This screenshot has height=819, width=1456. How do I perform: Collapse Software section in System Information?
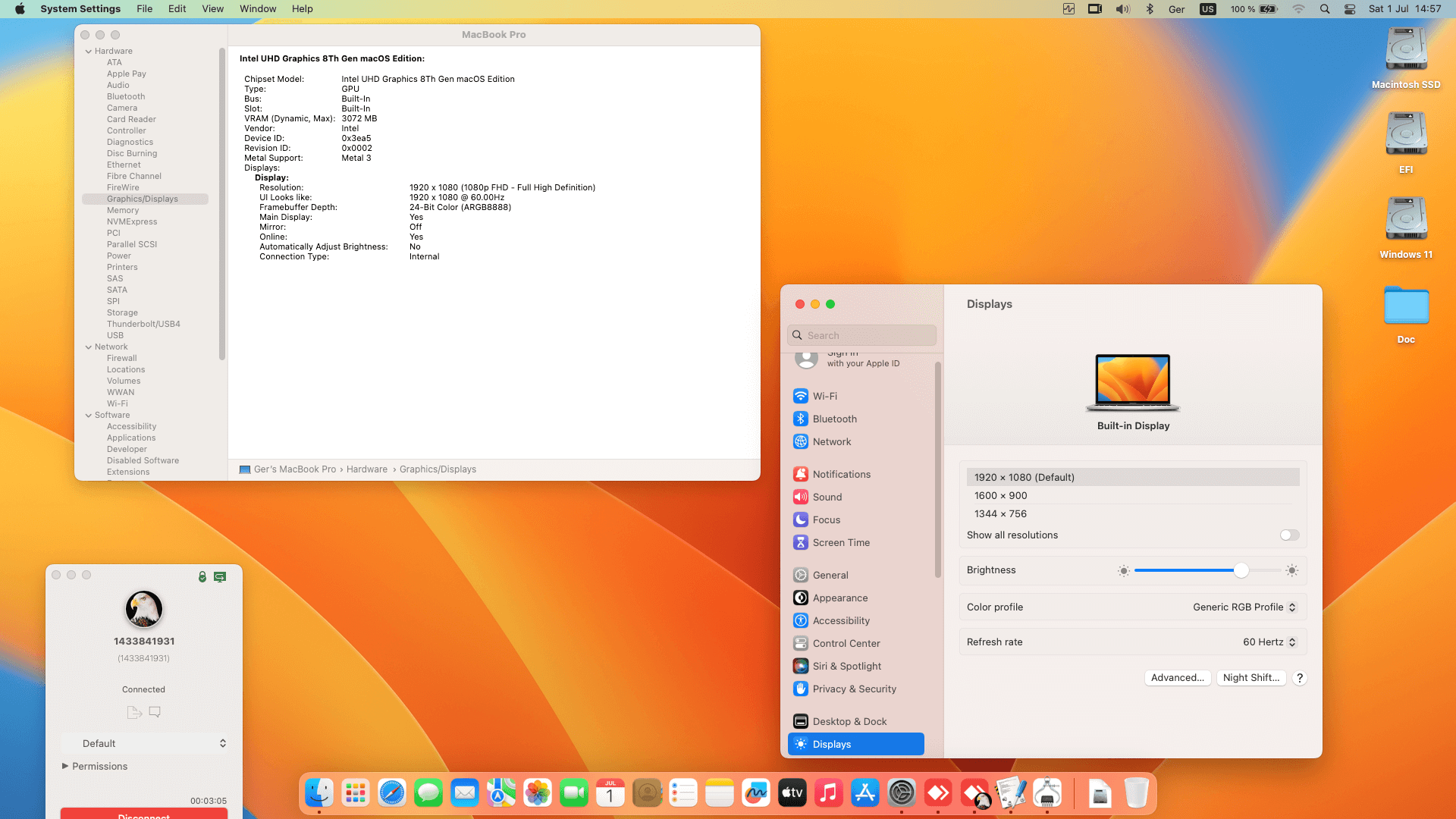pyautogui.click(x=89, y=416)
